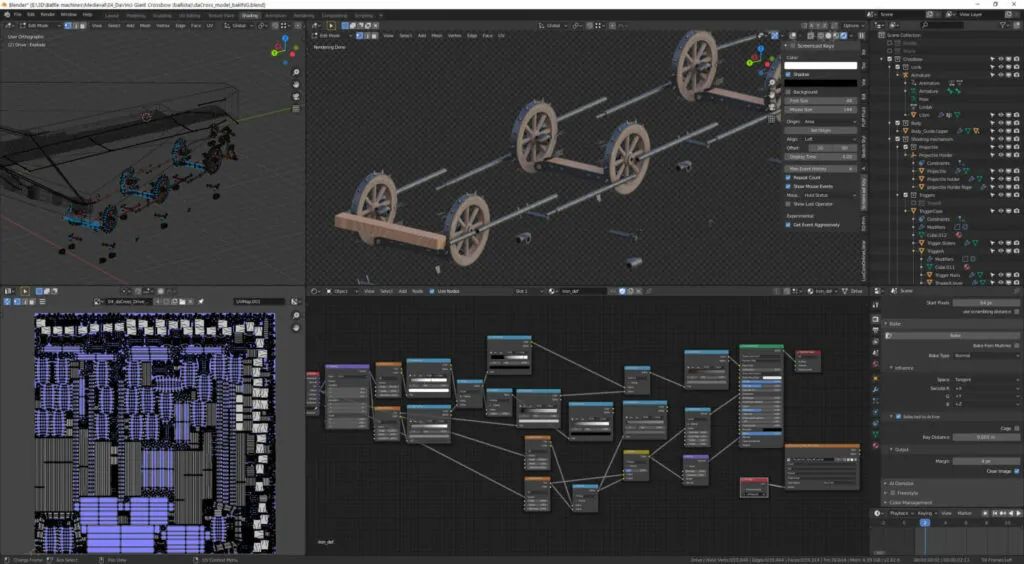This screenshot has width=1024, height=564.
Task: Open the Edit menu
Action: [31, 14]
